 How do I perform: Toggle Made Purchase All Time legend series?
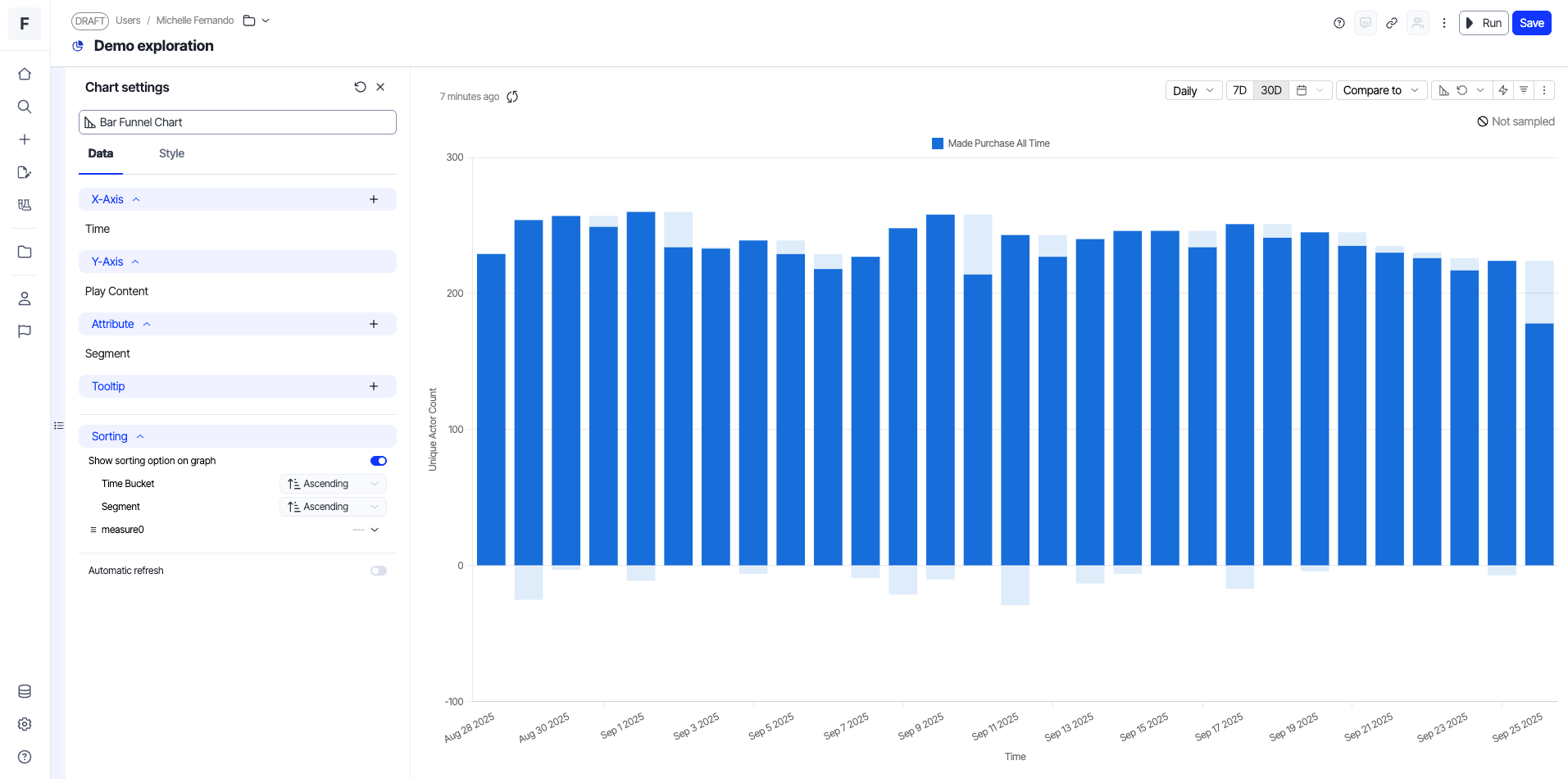[990, 143]
